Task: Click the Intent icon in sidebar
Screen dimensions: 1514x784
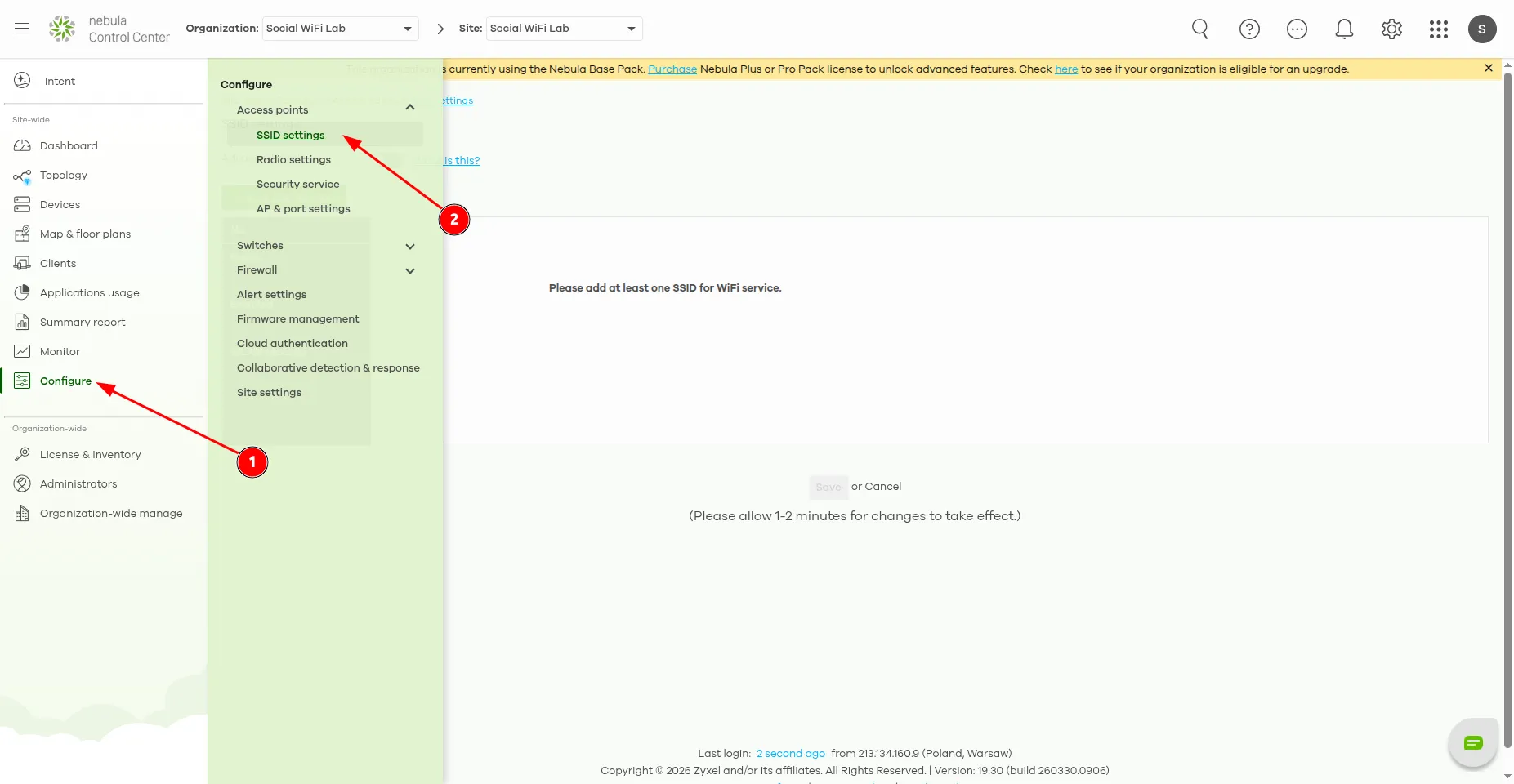Action: click(x=22, y=80)
